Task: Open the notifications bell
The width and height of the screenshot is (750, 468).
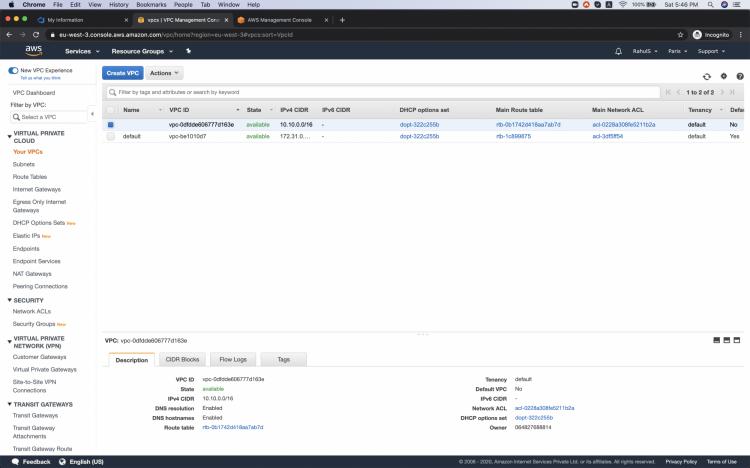Action: click(x=618, y=51)
